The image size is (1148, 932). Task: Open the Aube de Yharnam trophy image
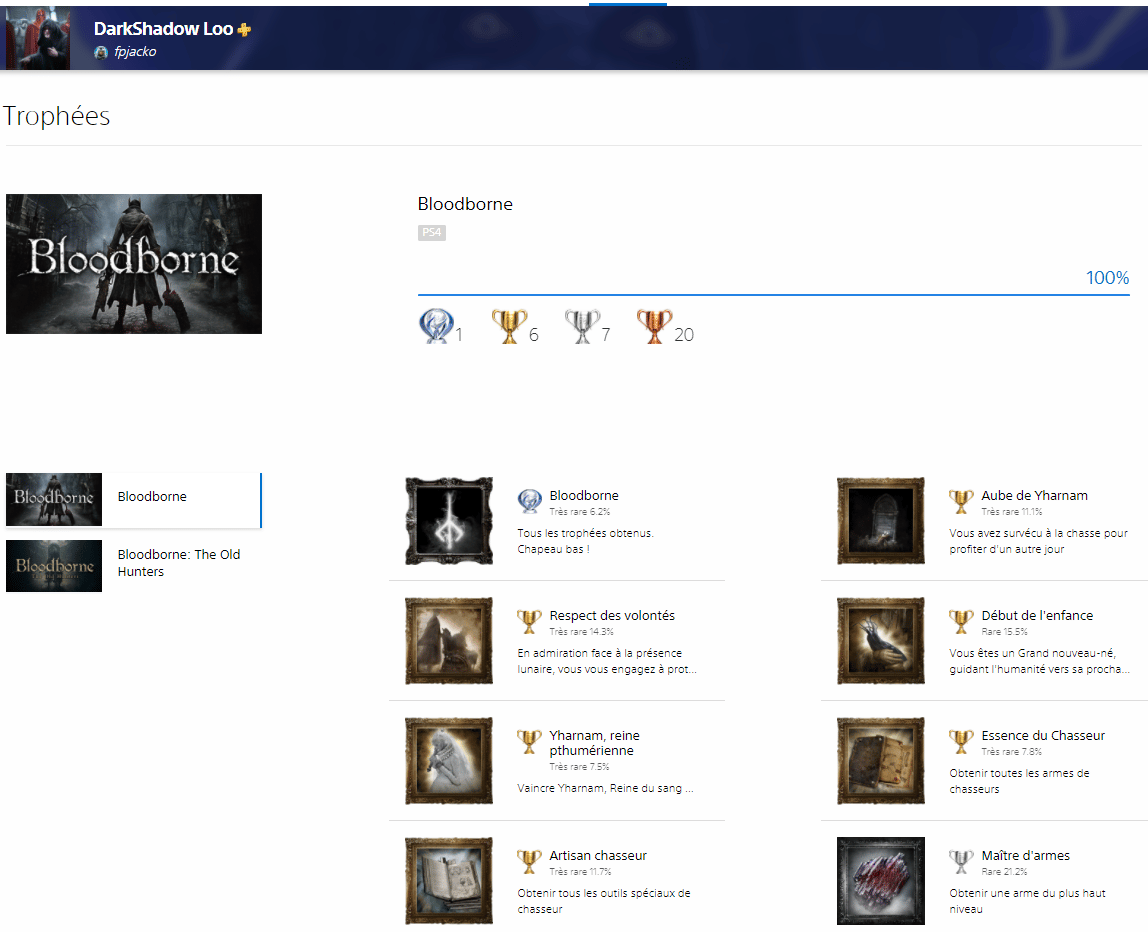[x=881, y=521]
